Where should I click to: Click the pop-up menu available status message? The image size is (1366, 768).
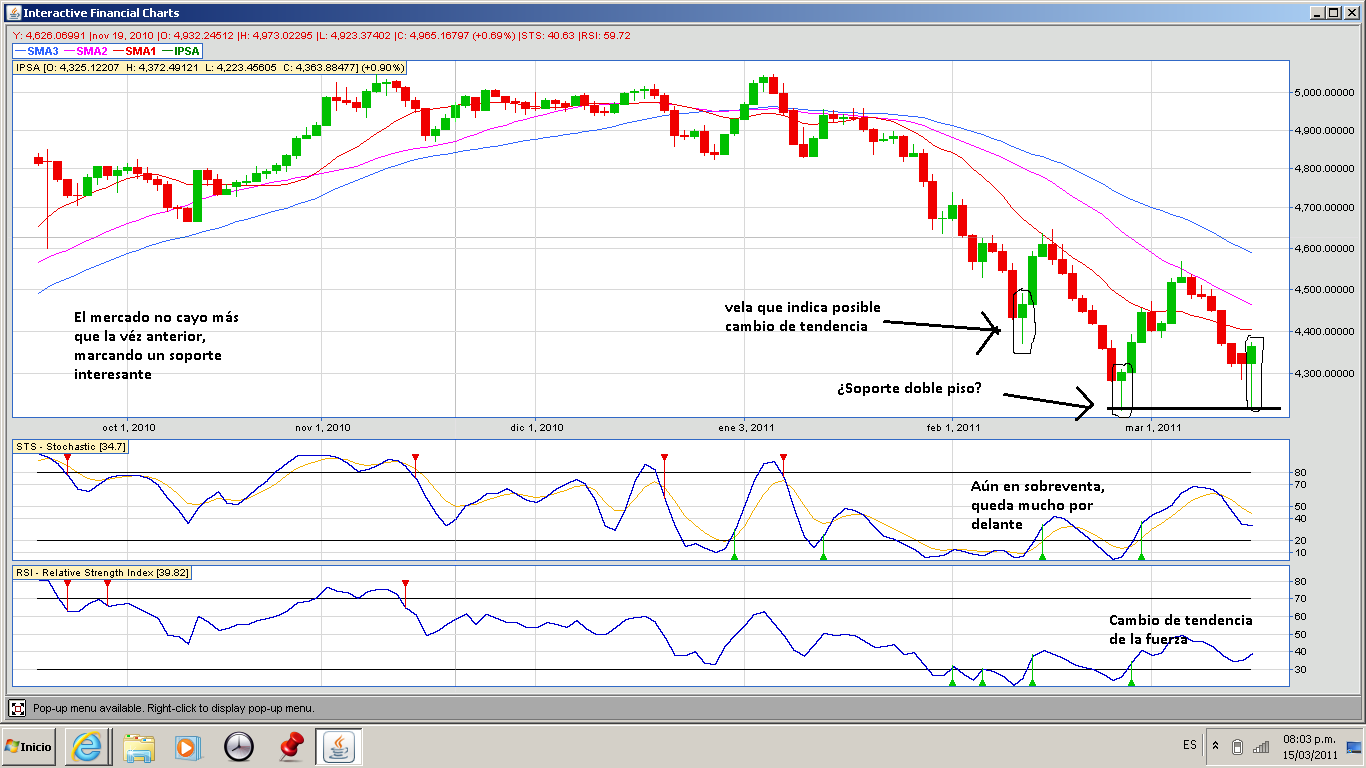[174, 708]
